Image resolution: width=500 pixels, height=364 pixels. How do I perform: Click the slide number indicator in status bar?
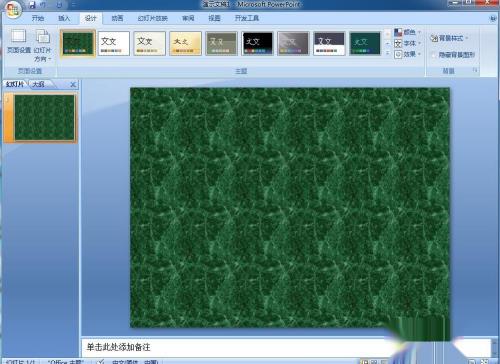point(21,362)
